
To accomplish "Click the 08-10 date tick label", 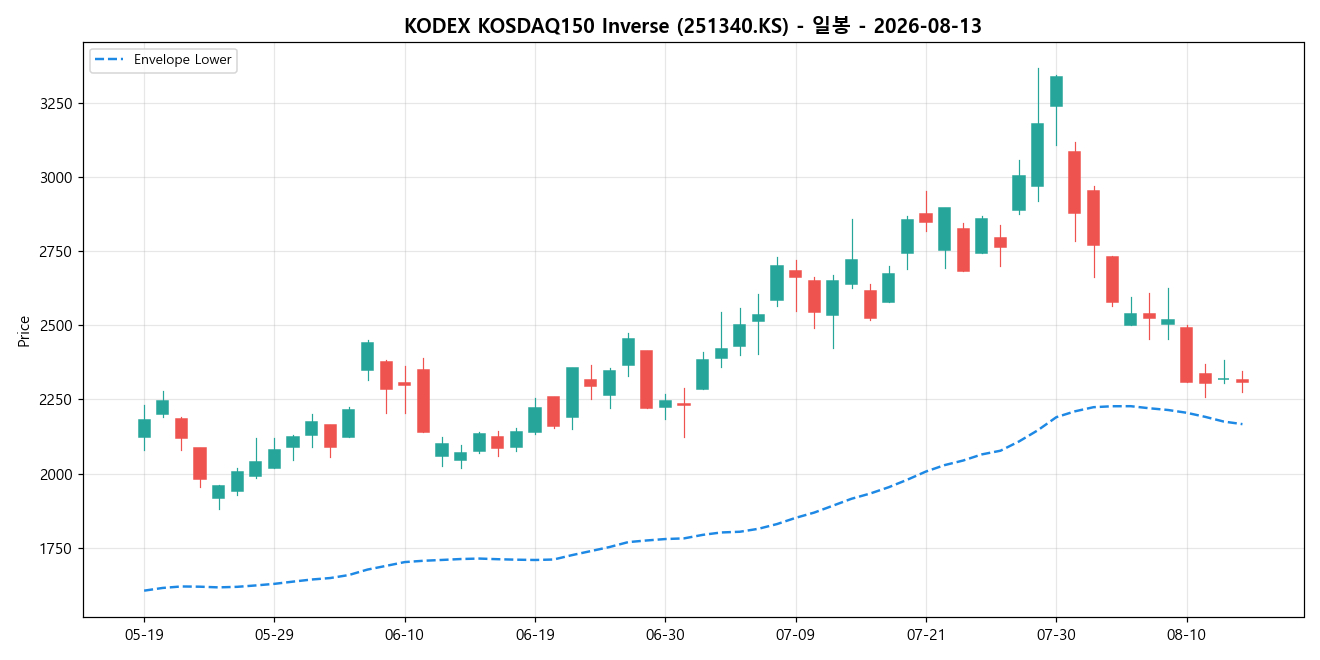I will click(x=1186, y=636).
